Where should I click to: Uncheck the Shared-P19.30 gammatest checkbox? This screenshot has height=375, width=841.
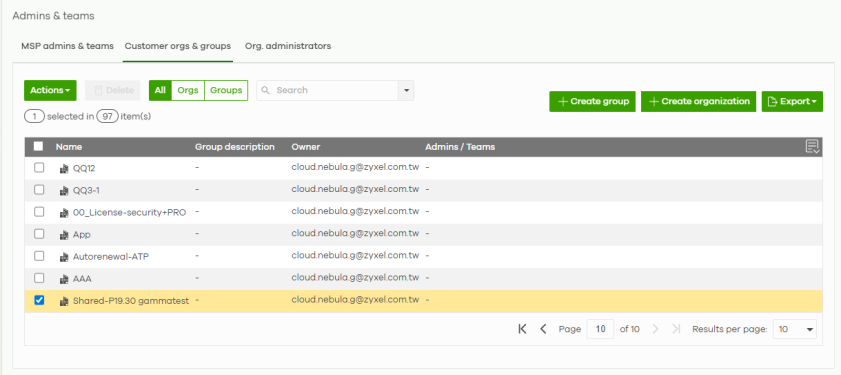point(39,300)
